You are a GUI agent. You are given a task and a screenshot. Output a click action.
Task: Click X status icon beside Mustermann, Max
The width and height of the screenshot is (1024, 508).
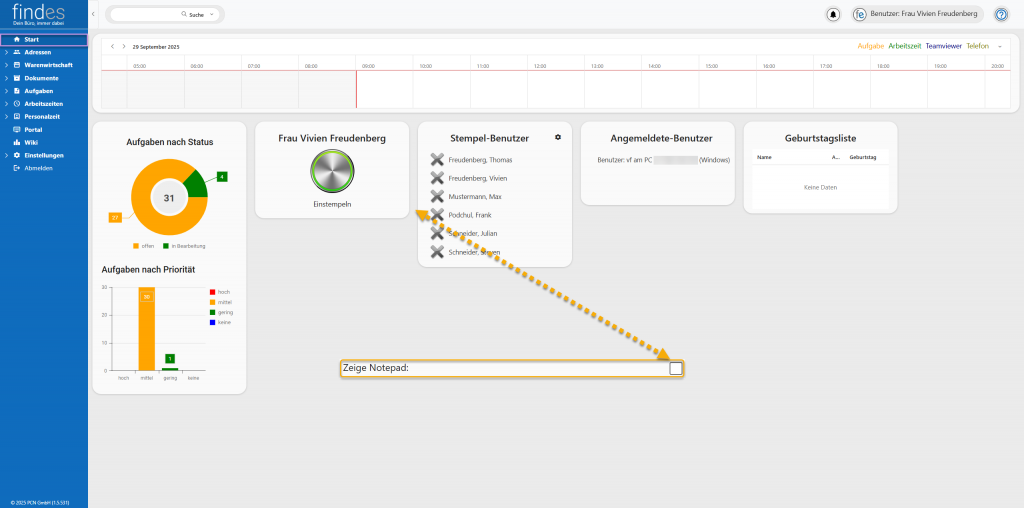437,196
